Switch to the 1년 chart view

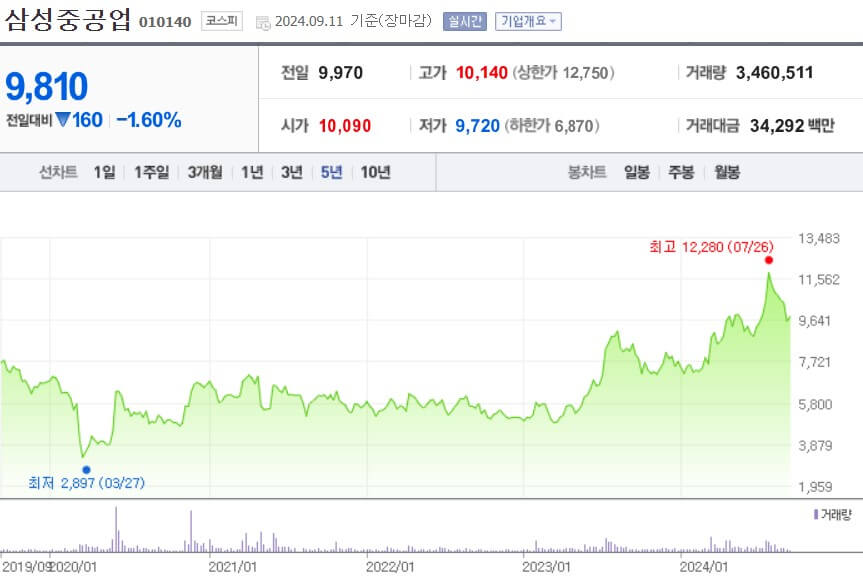pyautogui.click(x=252, y=171)
